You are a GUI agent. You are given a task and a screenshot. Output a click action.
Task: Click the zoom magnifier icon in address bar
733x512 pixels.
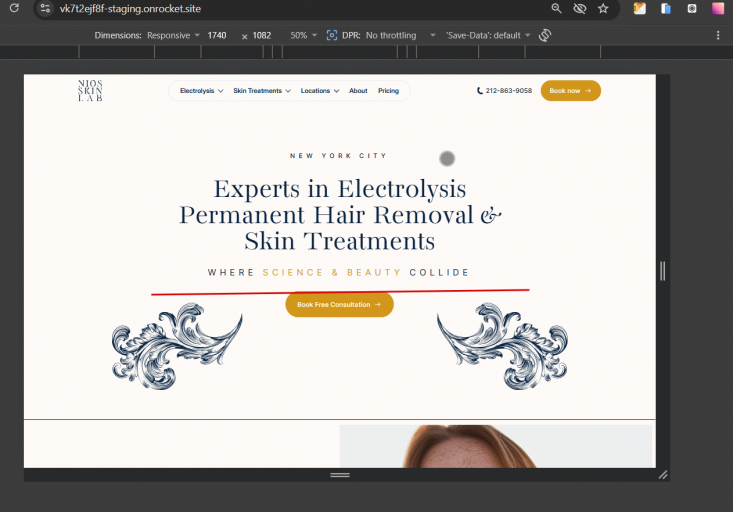coord(556,8)
